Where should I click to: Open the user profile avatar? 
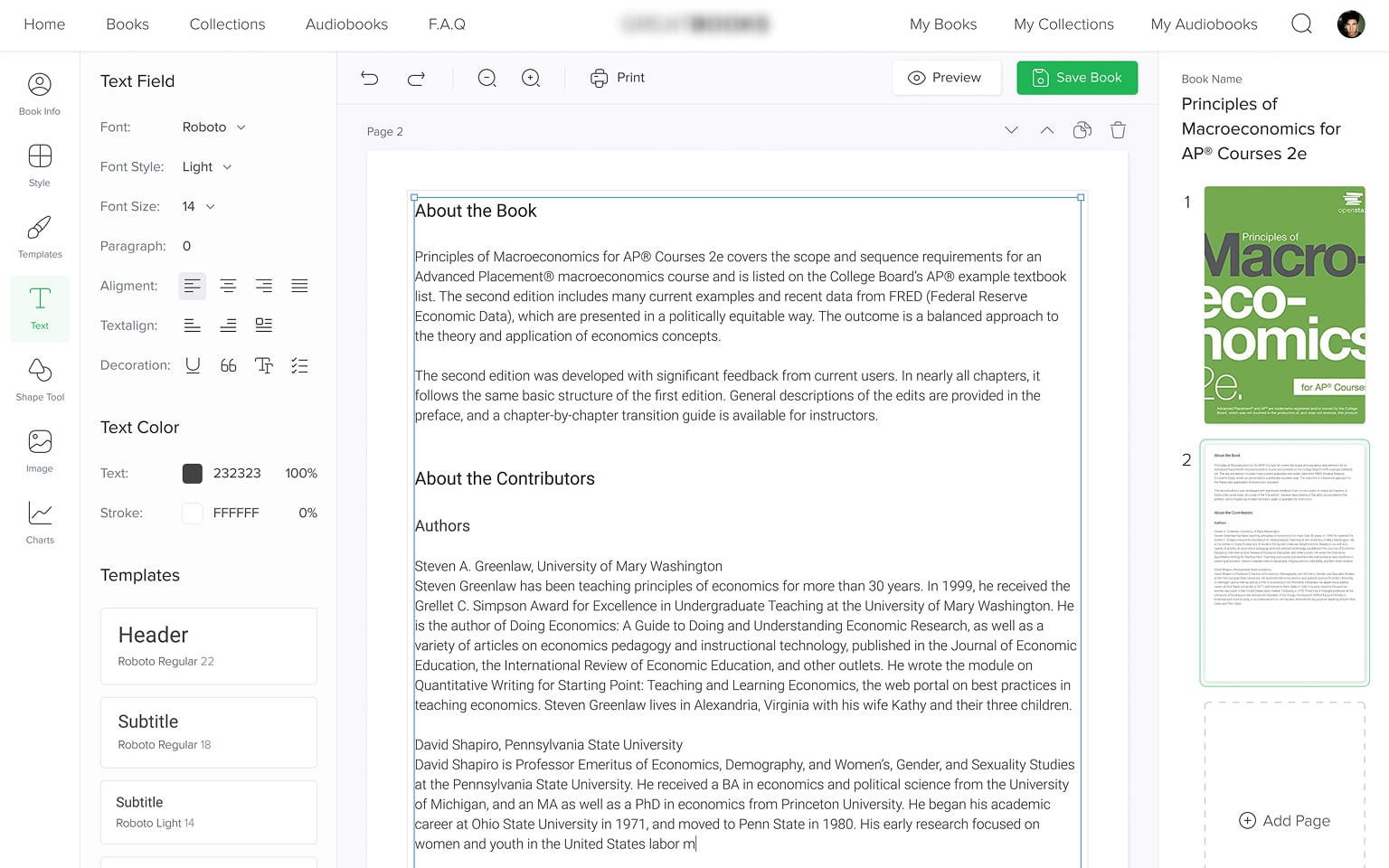1351,24
